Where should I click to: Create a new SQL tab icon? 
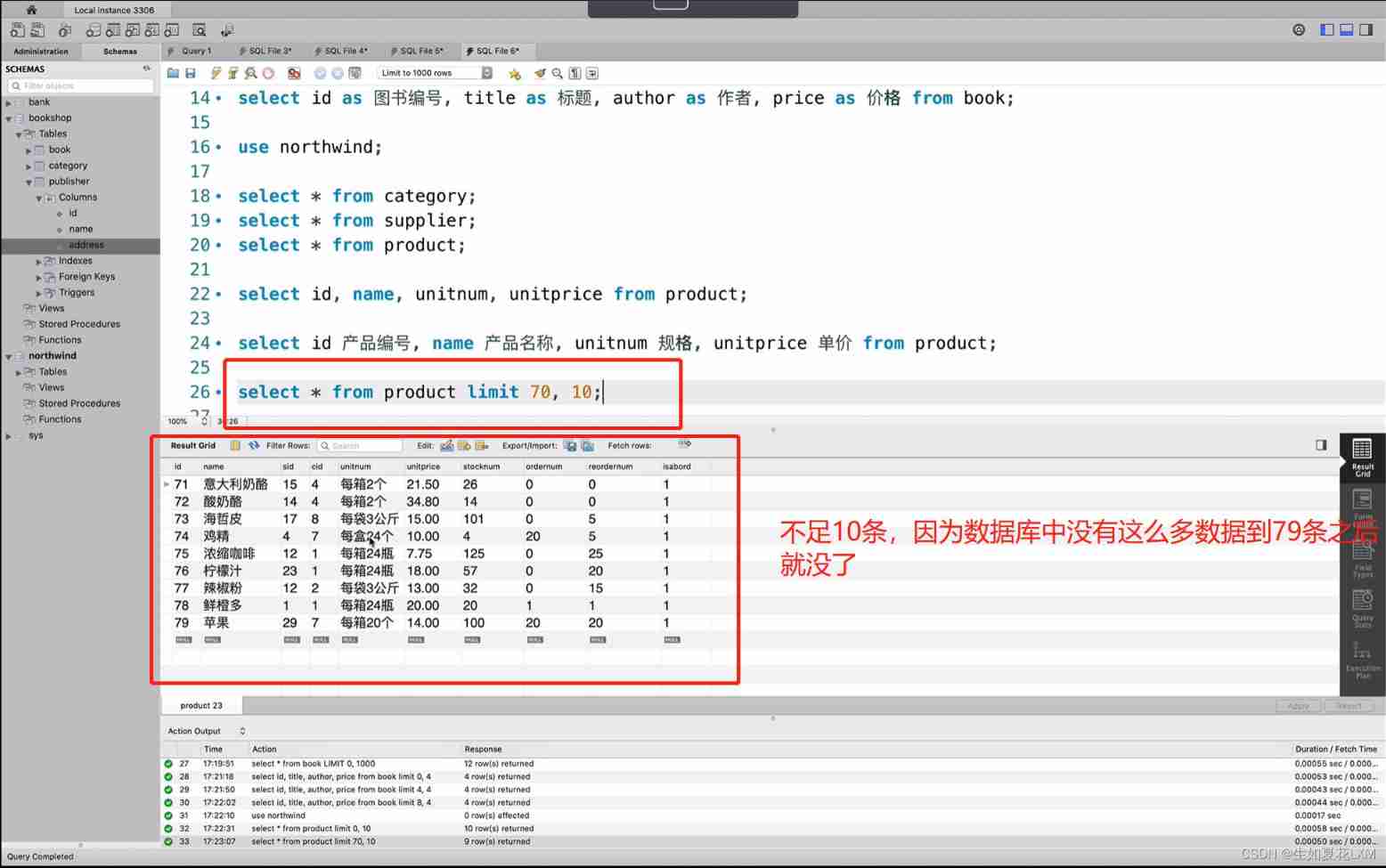pos(17,30)
